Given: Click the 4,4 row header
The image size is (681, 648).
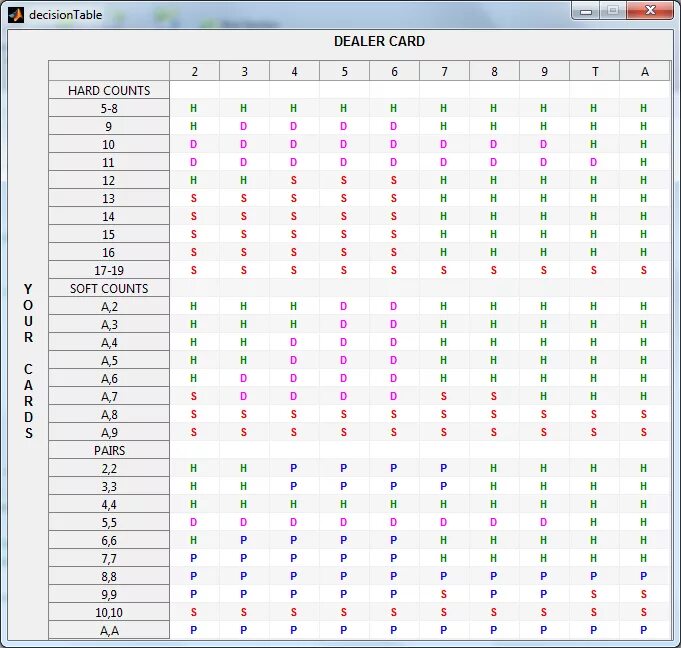Looking at the screenshot, I should pyautogui.click(x=109, y=505).
